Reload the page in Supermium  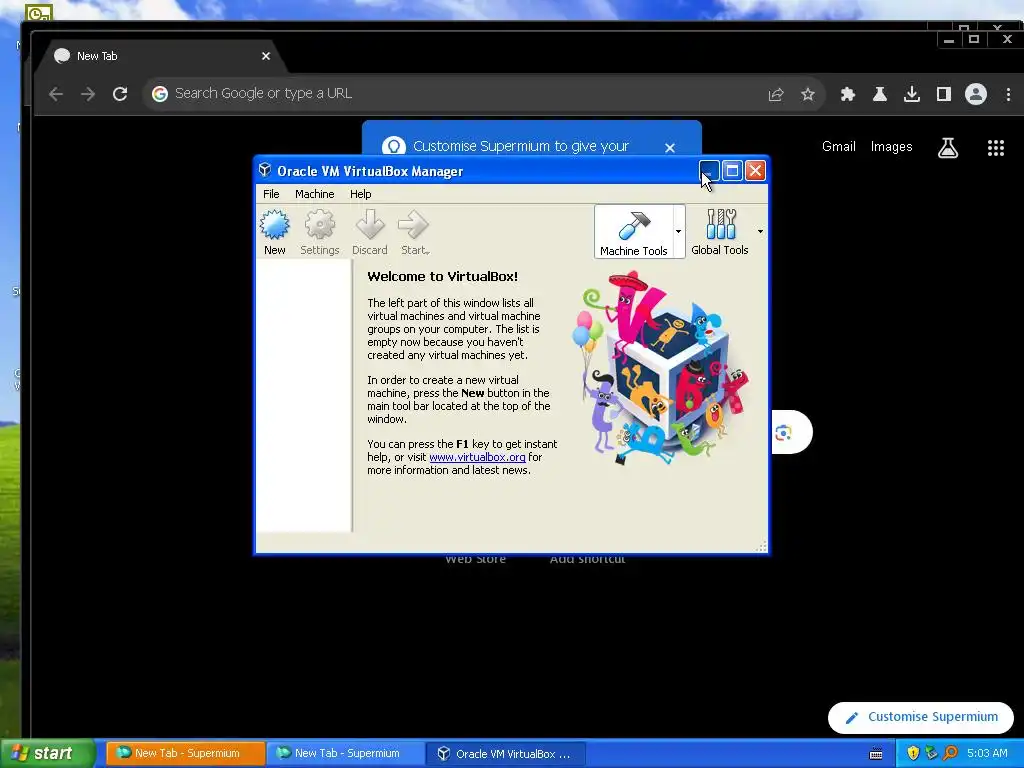coord(120,94)
